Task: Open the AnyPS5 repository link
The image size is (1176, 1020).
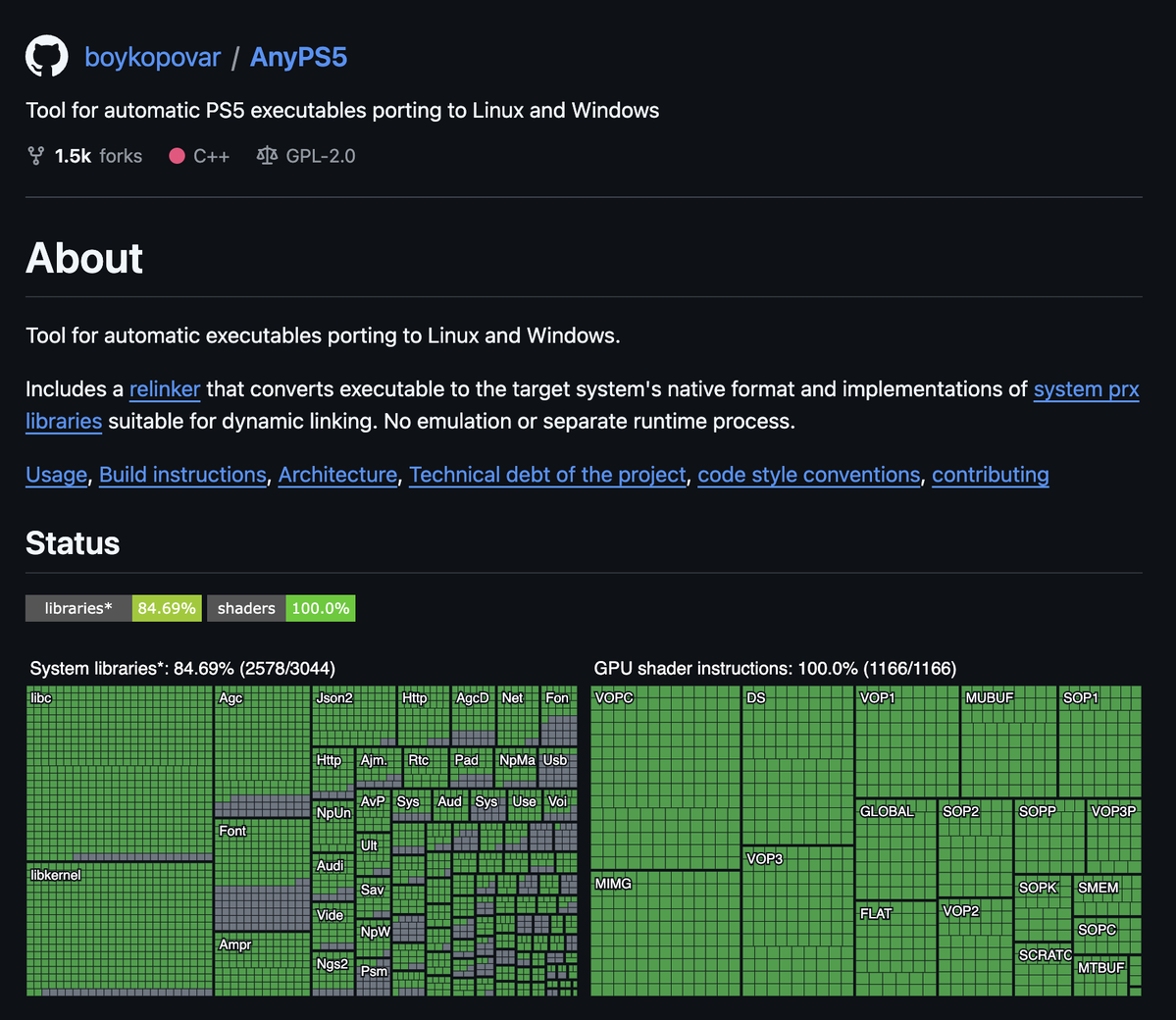Action: coord(298,57)
